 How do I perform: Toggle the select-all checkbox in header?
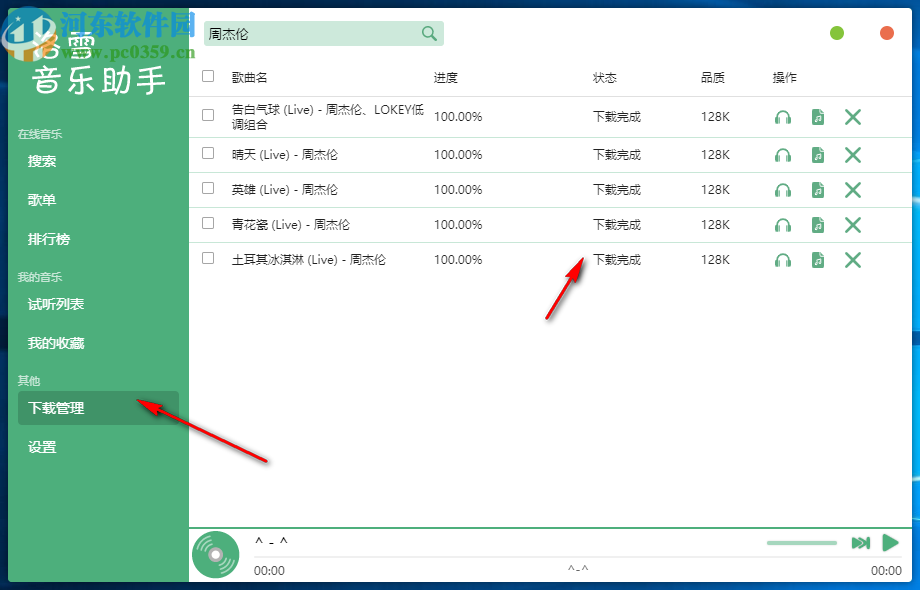click(x=208, y=76)
